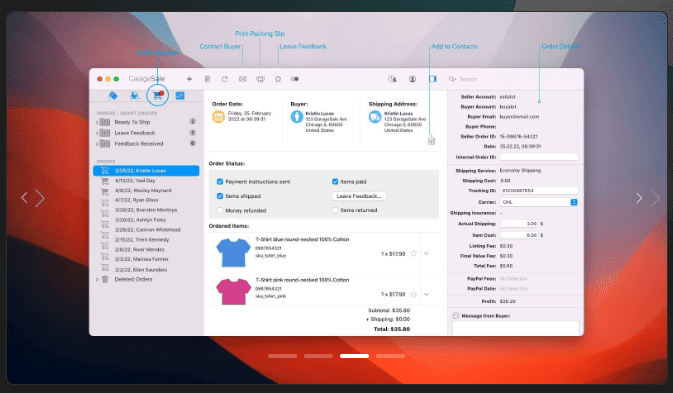Select the Ryan Glass order
Image resolution: width=673 pixels, height=393 pixels.
146,200
